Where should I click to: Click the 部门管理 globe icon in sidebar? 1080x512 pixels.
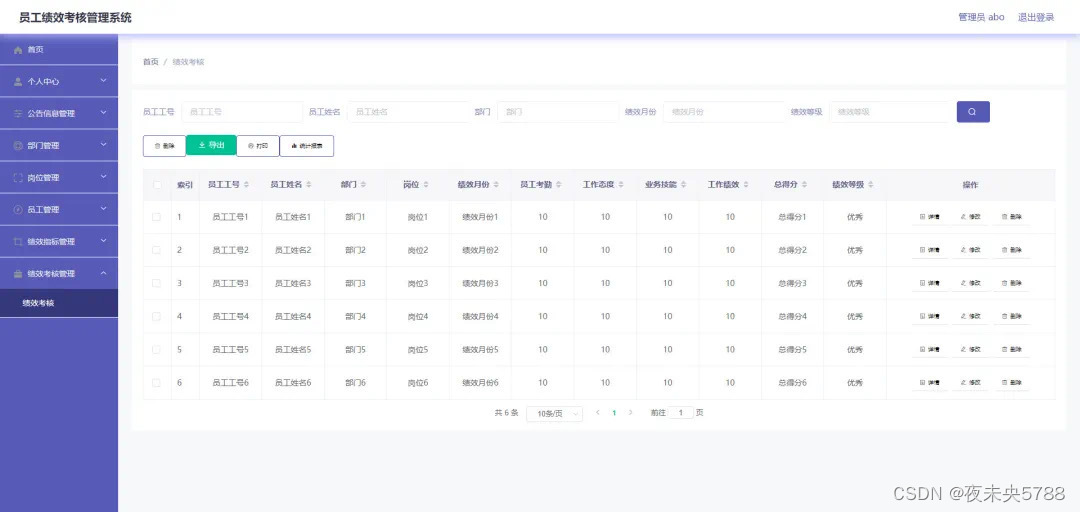pos(18,145)
